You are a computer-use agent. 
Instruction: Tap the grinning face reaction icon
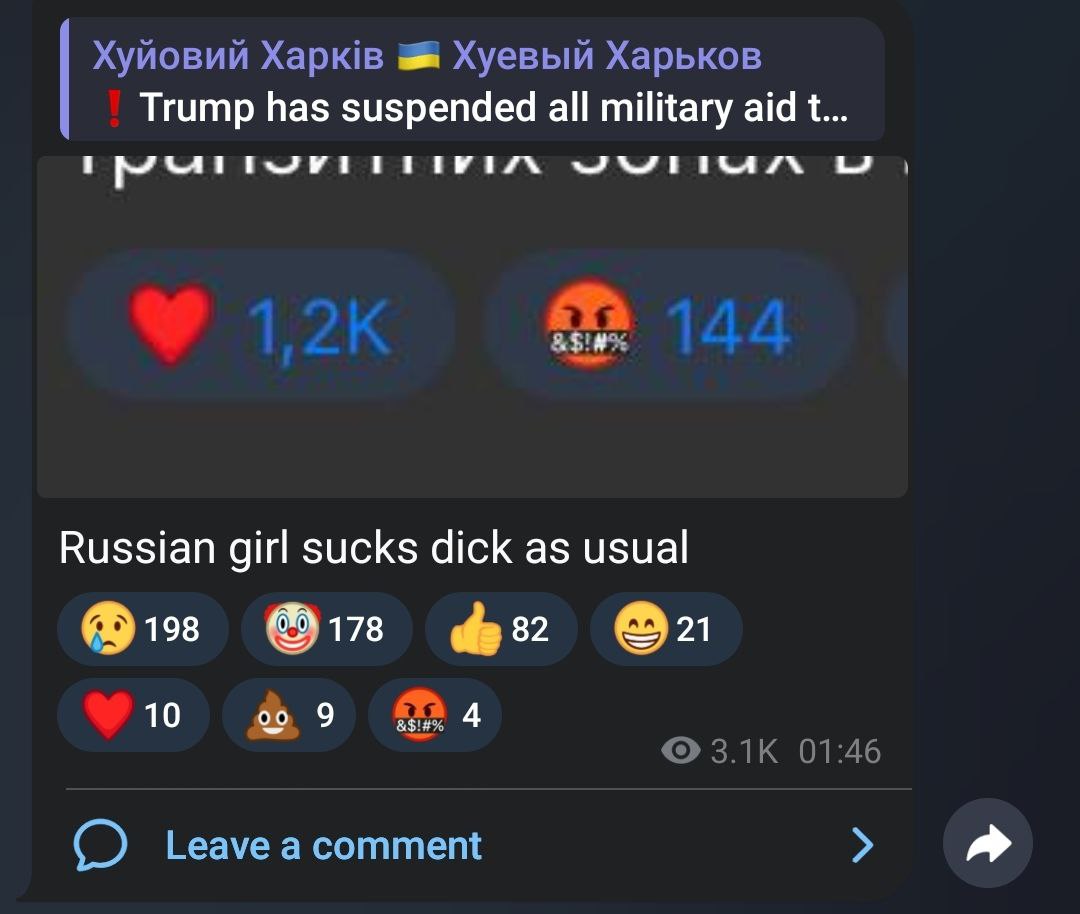(641, 628)
